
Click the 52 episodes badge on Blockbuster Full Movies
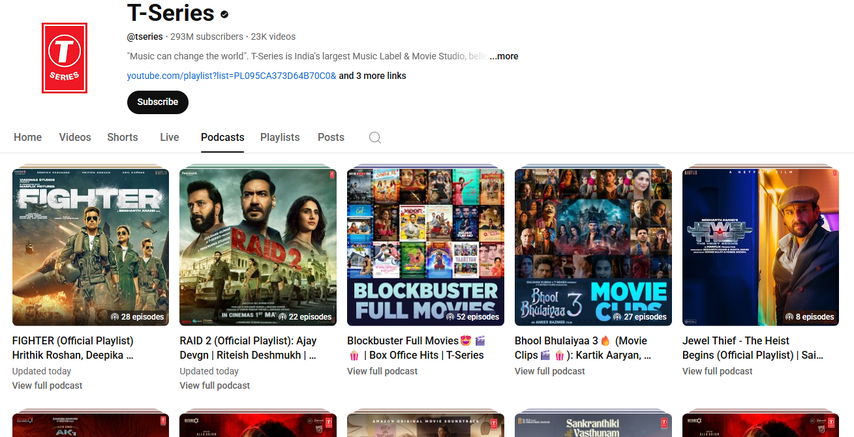point(472,317)
